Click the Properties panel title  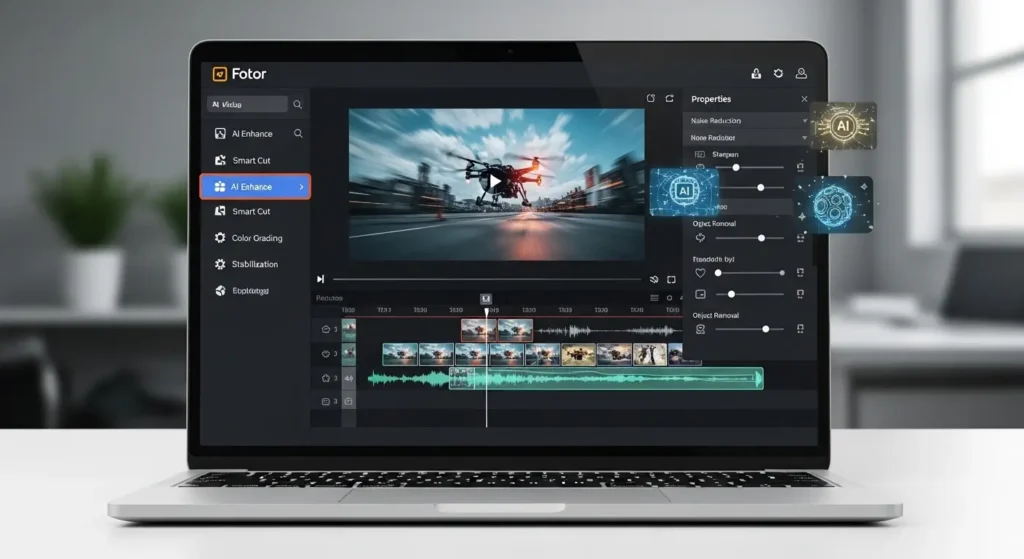tap(711, 99)
